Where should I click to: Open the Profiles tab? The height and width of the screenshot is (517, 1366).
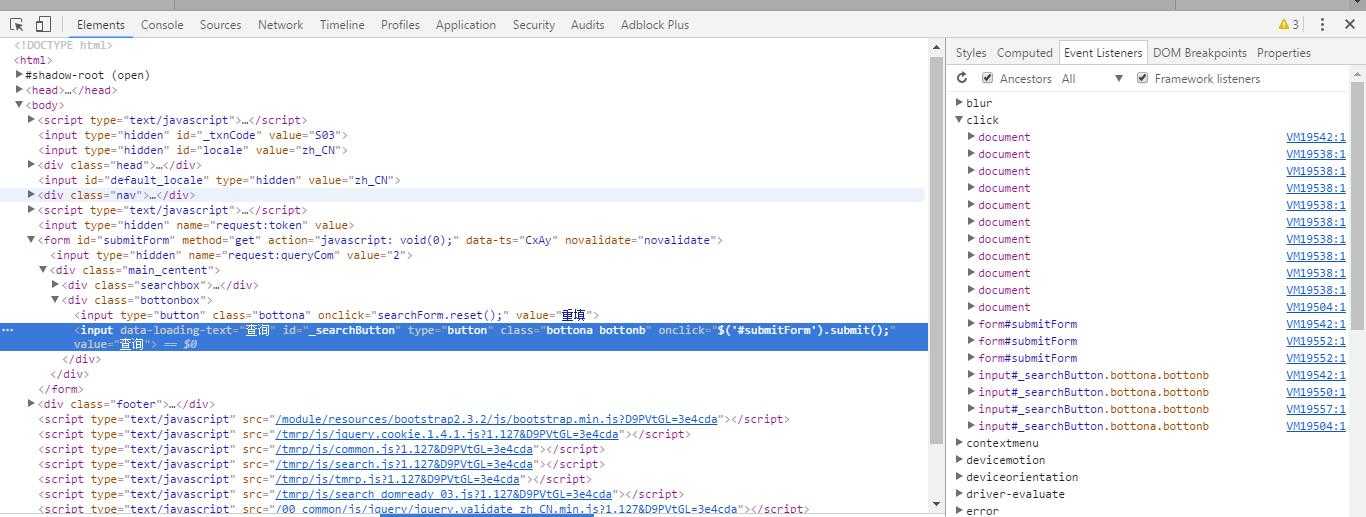click(400, 24)
